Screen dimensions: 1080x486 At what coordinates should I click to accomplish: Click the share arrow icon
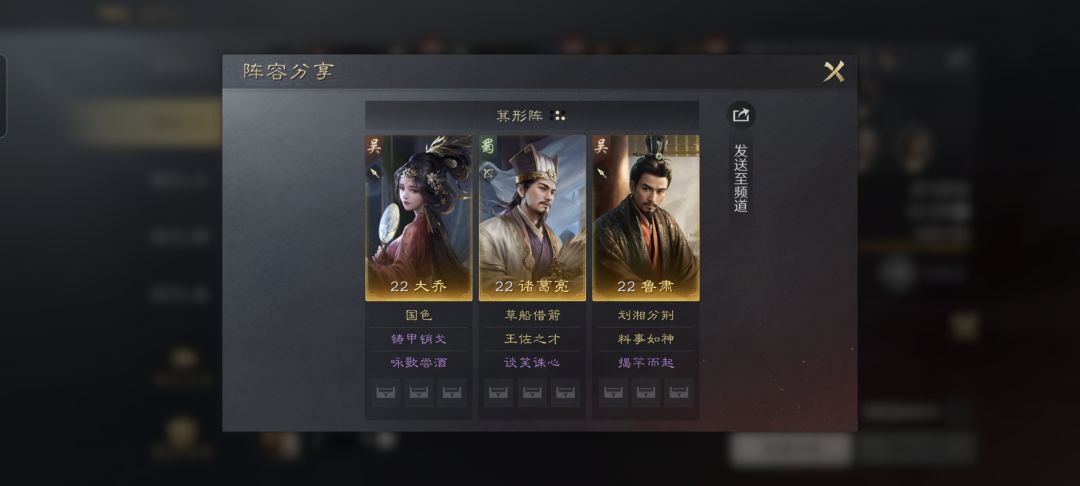(x=740, y=116)
